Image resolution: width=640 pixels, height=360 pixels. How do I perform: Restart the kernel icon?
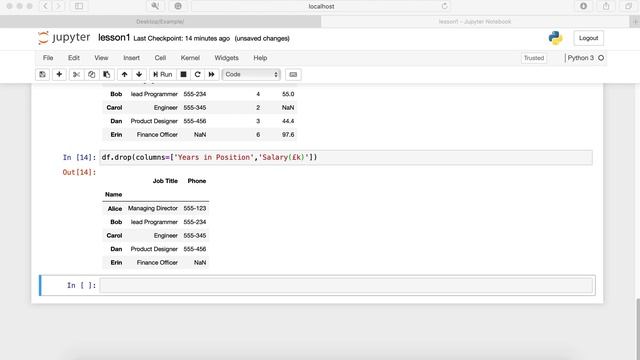click(198, 74)
